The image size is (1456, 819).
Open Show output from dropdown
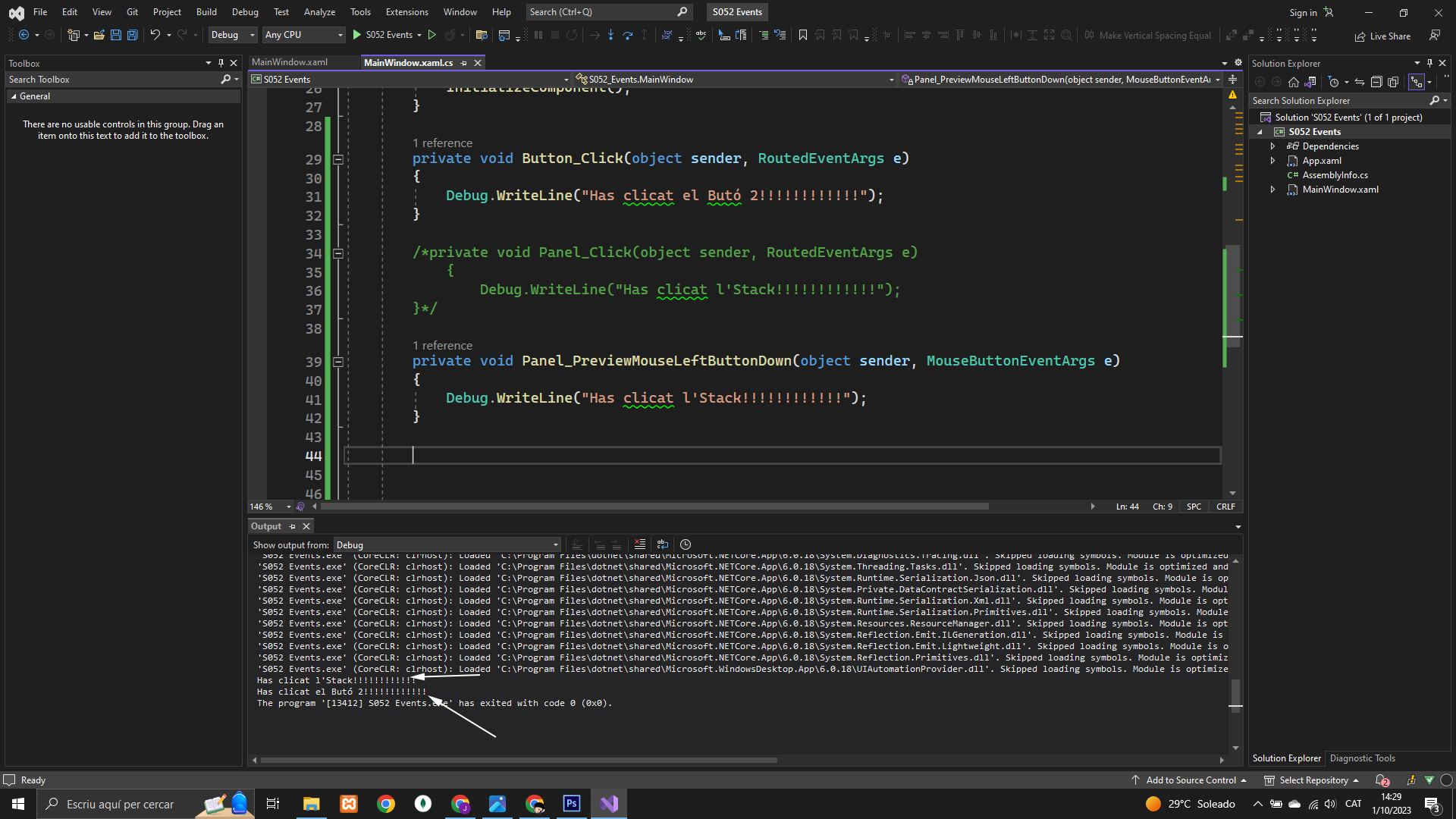447,544
